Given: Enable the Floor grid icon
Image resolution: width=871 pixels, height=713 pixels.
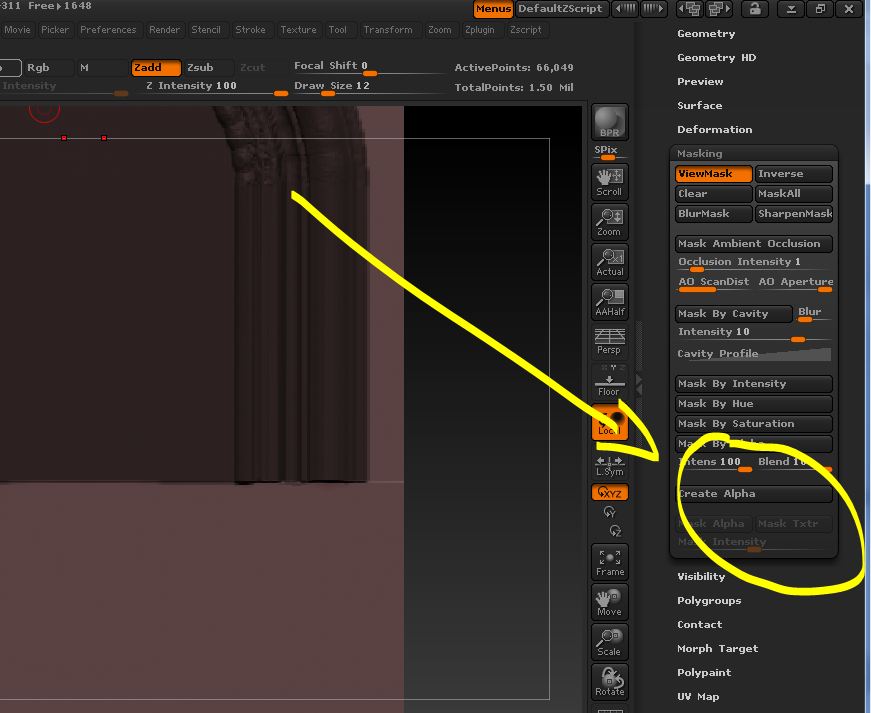Looking at the screenshot, I should 610,380.
